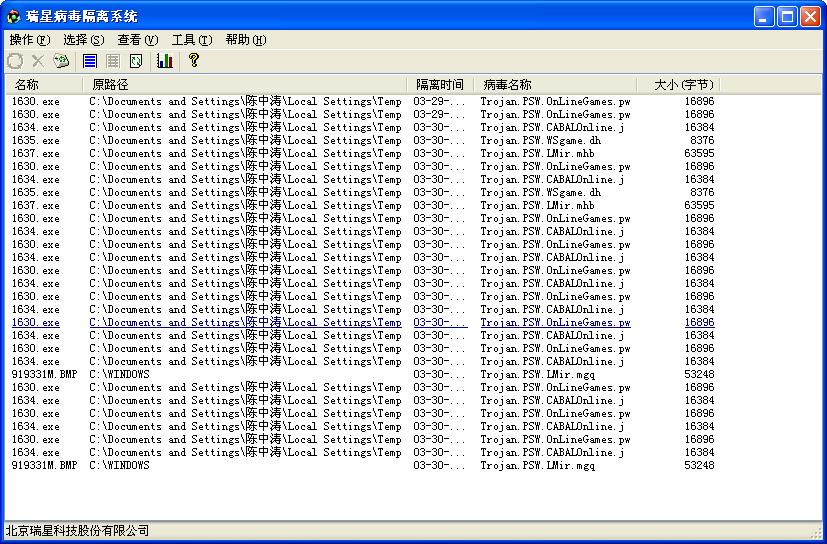Click the window resize grip in the status bar corner

816,532
